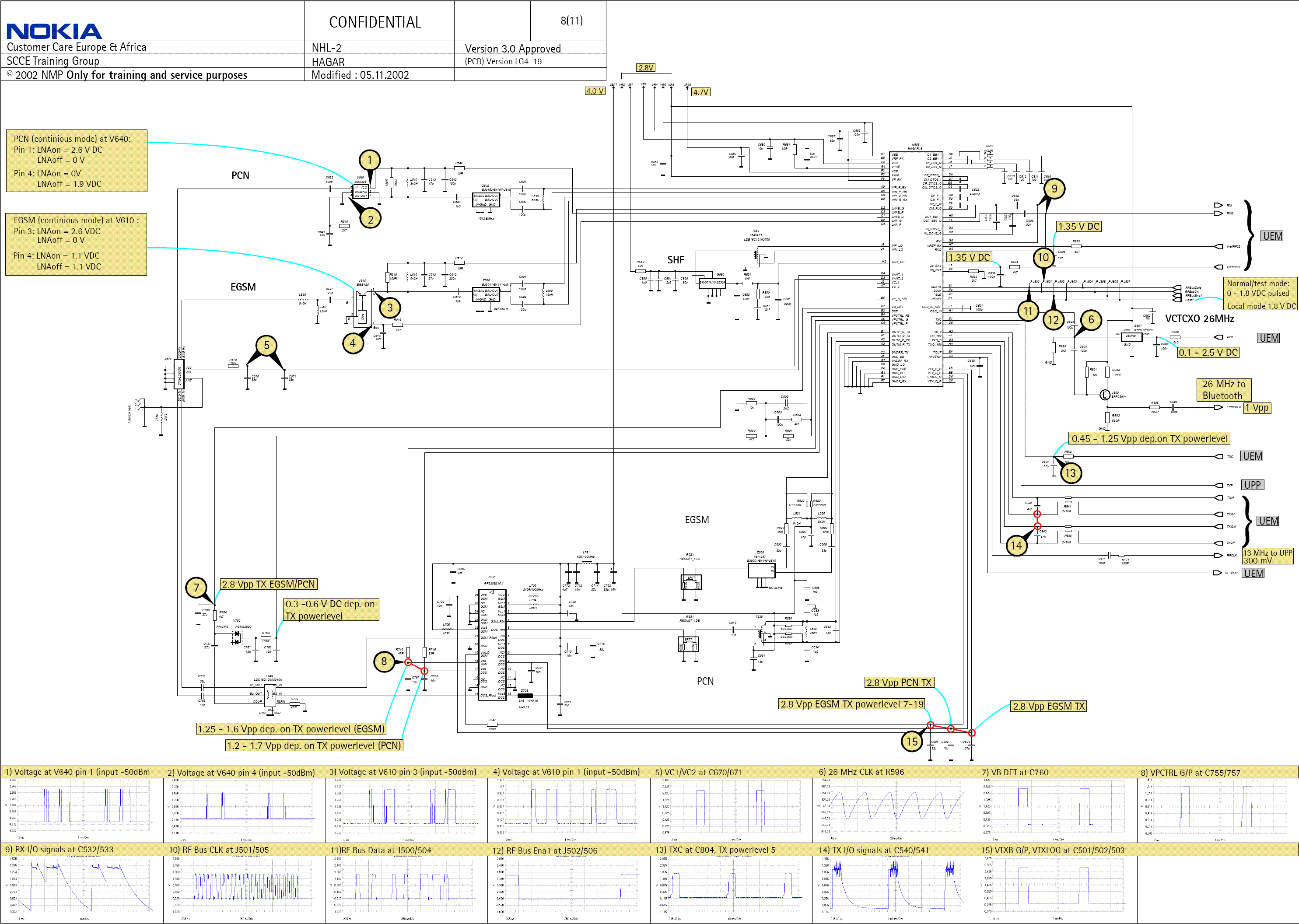Click measurement point marker 2
The height and width of the screenshot is (924, 1299).
tap(371, 218)
